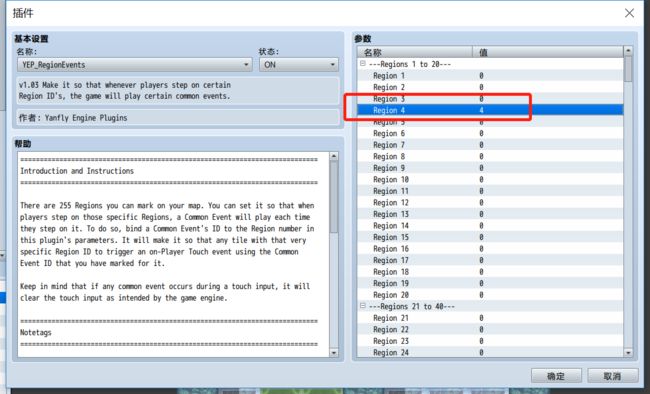Click the value 4 of Region 4

point(481,110)
